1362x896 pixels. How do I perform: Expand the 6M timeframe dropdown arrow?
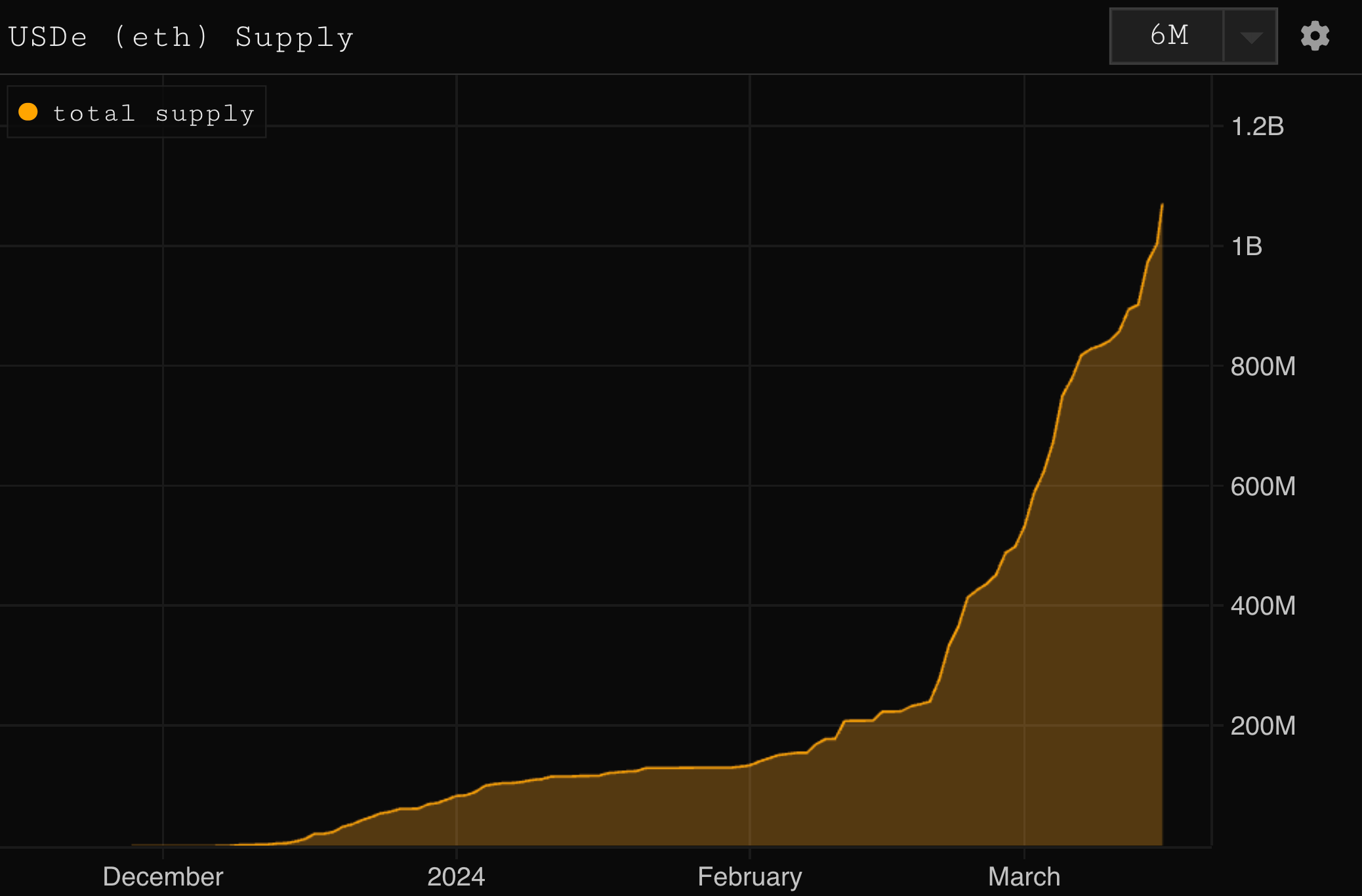pos(1250,37)
